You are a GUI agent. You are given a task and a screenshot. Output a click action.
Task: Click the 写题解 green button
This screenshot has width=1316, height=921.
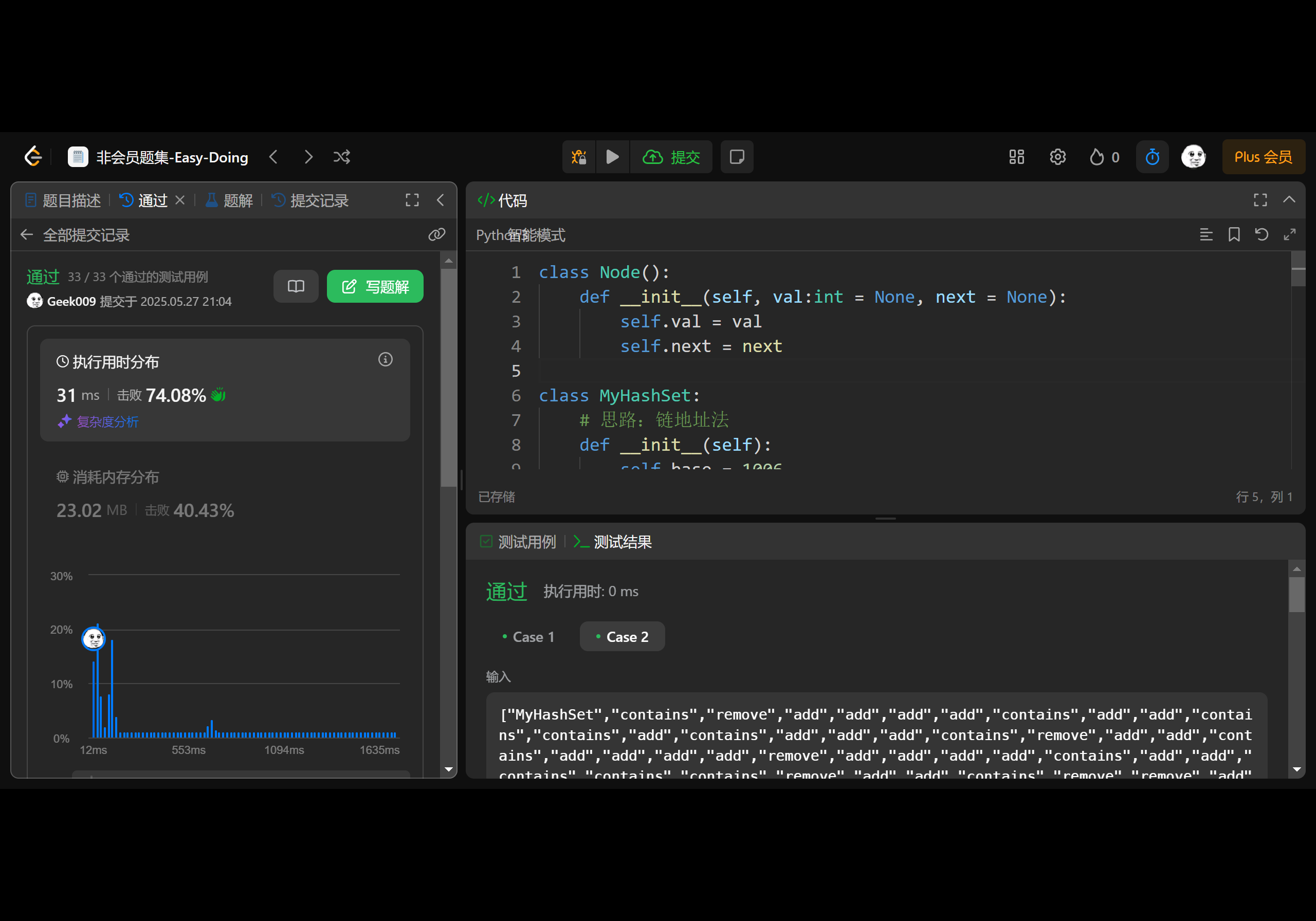click(x=375, y=286)
